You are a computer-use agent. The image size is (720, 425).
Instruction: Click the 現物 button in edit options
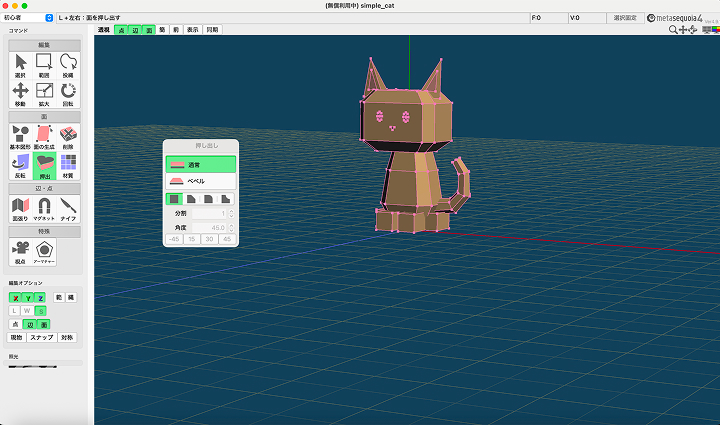coord(16,337)
